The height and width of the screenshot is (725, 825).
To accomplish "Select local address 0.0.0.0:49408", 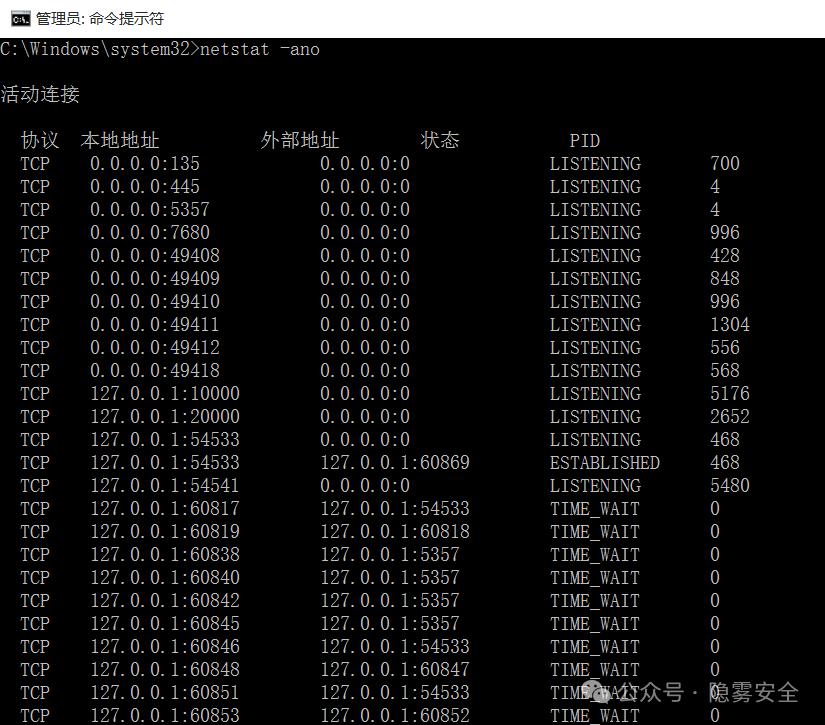I will click(155, 256).
